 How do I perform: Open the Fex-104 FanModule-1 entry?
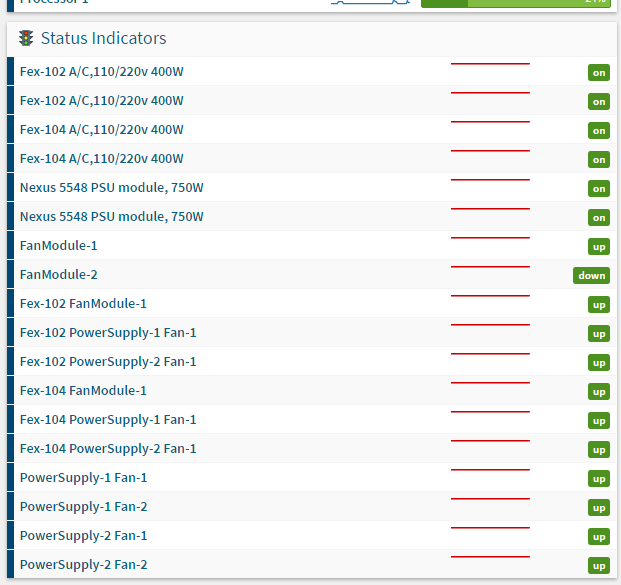pyautogui.click(x=83, y=391)
